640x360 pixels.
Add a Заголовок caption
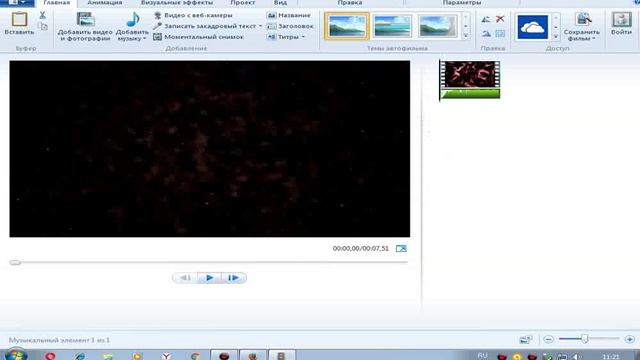click(290, 26)
